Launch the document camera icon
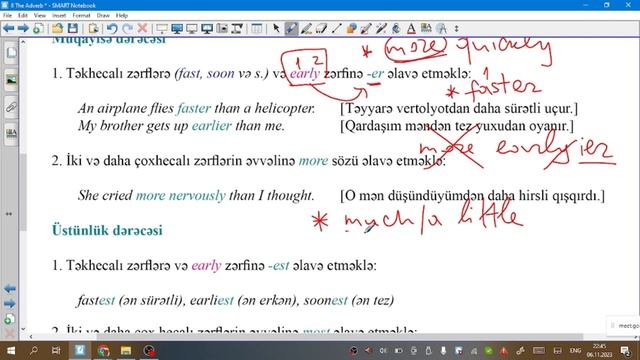 pos(237,29)
